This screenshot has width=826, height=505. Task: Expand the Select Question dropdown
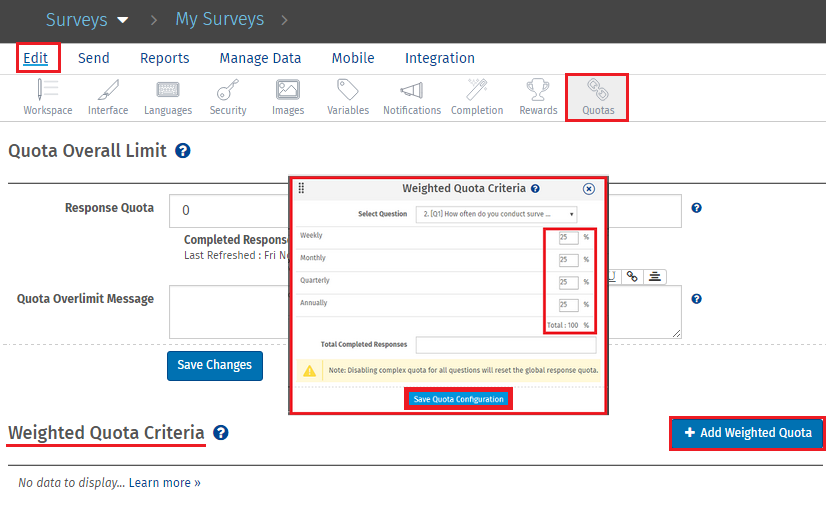point(496,214)
